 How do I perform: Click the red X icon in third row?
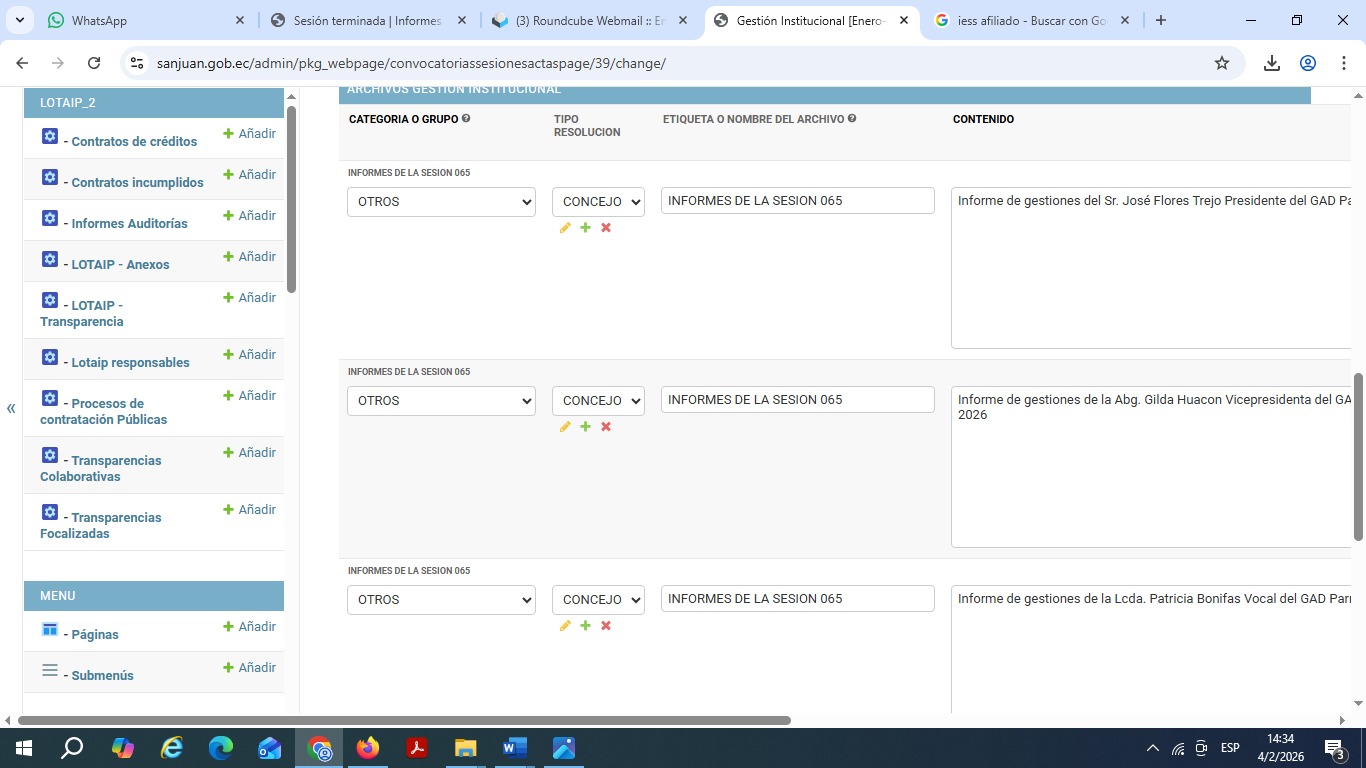pyautogui.click(x=606, y=626)
